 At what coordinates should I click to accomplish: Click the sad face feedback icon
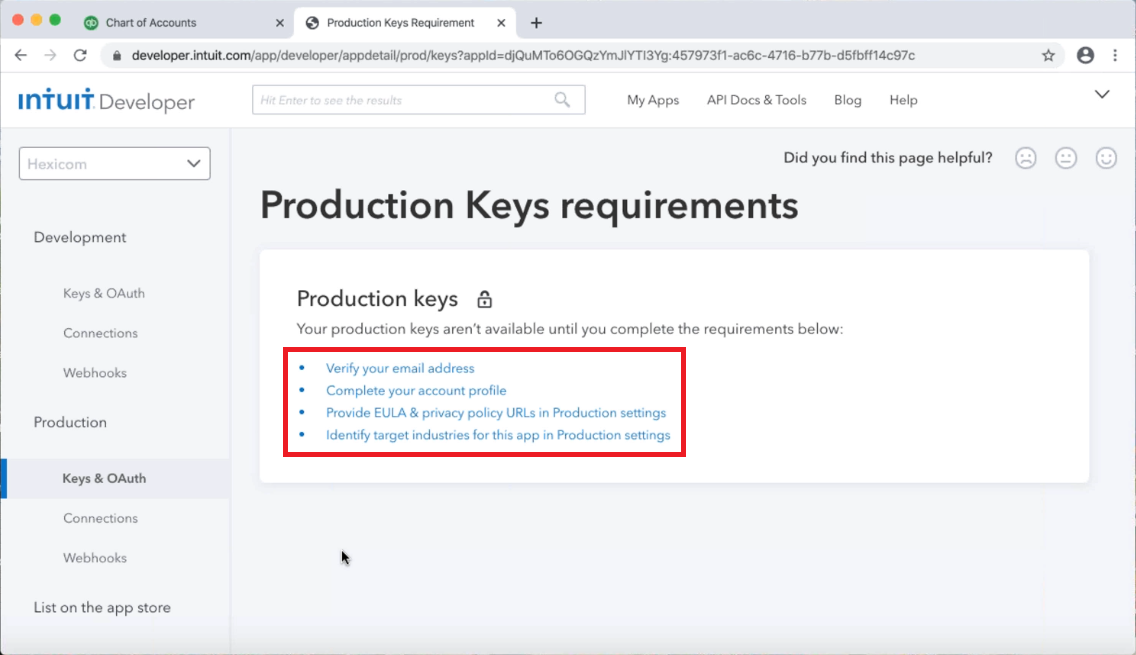pyautogui.click(x=1026, y=158)
